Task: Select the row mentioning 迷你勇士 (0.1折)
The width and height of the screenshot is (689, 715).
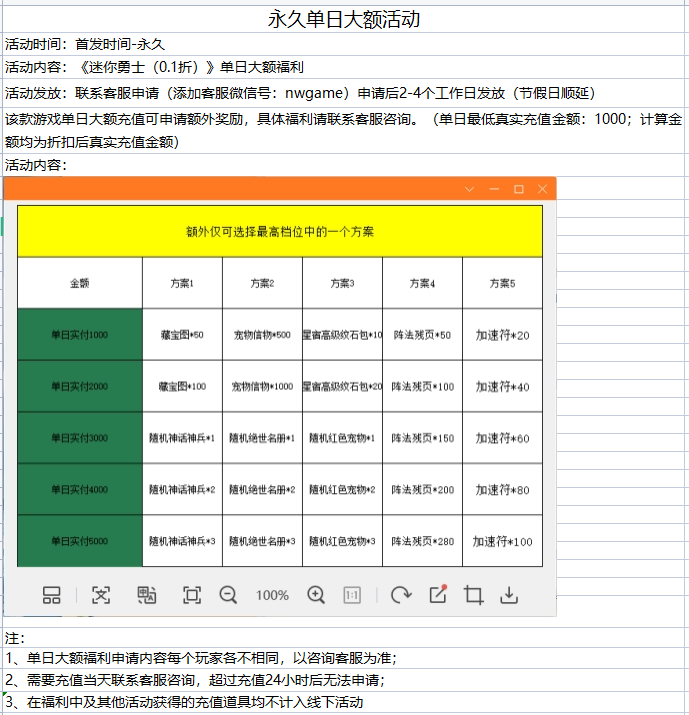Action: pos(344,67)
